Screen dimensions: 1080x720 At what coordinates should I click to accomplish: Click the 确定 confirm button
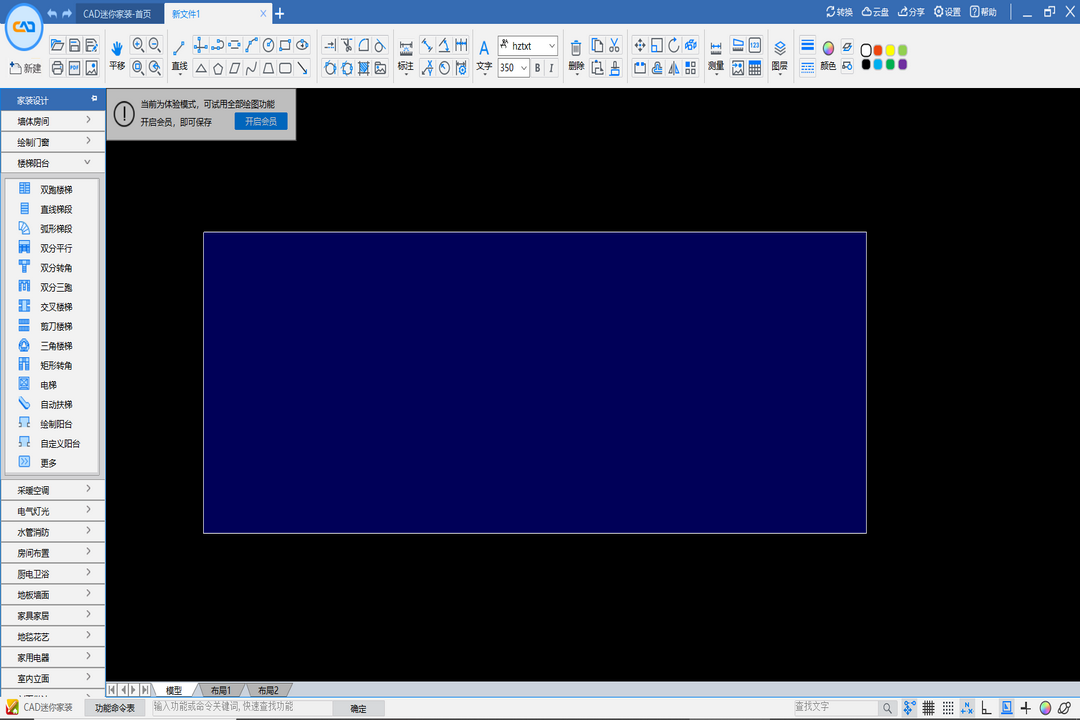pyautogui.click(x=357, y=708)
